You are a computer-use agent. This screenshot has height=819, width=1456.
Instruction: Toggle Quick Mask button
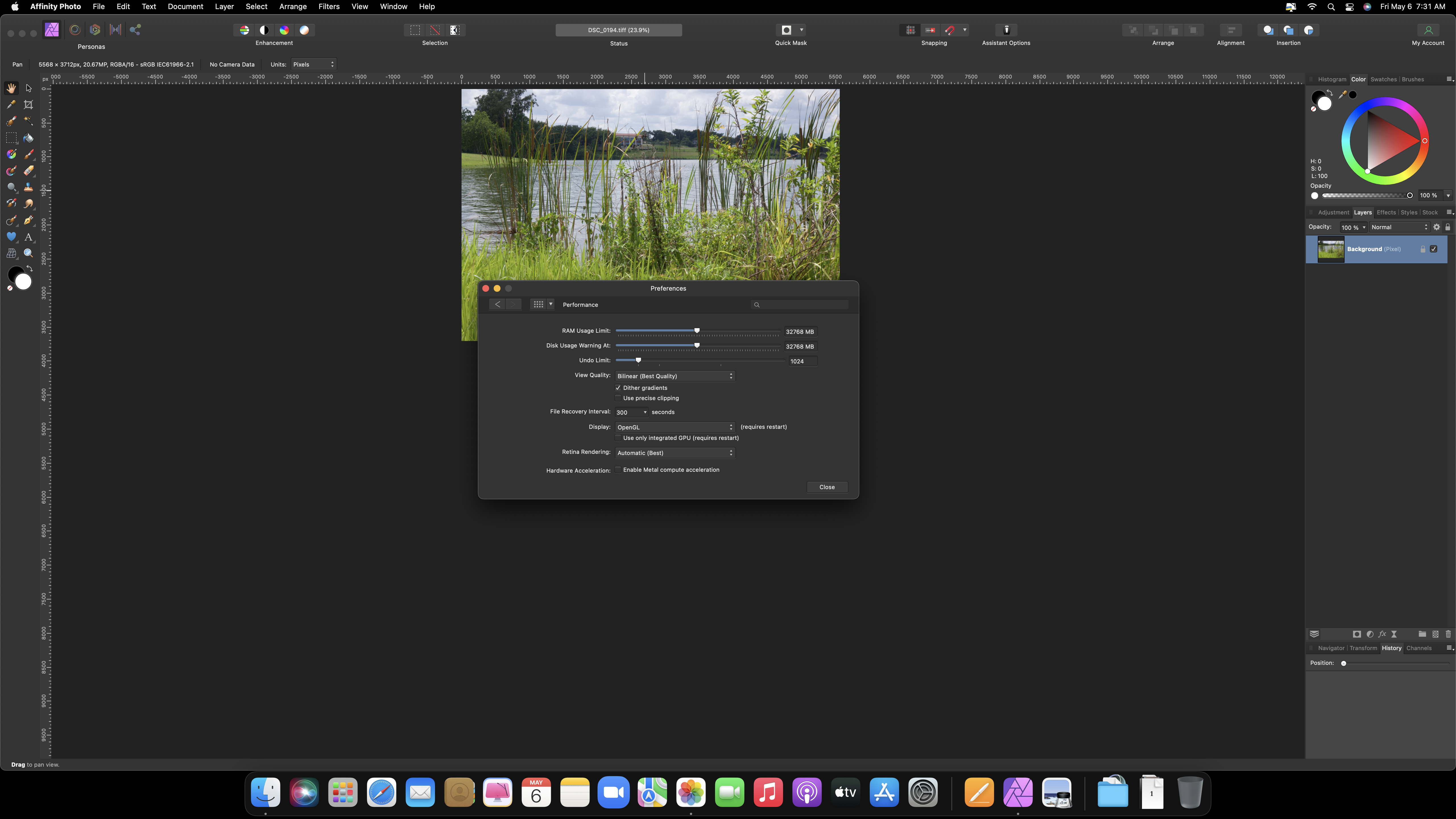pyautogui.click(x=786, y=30)
